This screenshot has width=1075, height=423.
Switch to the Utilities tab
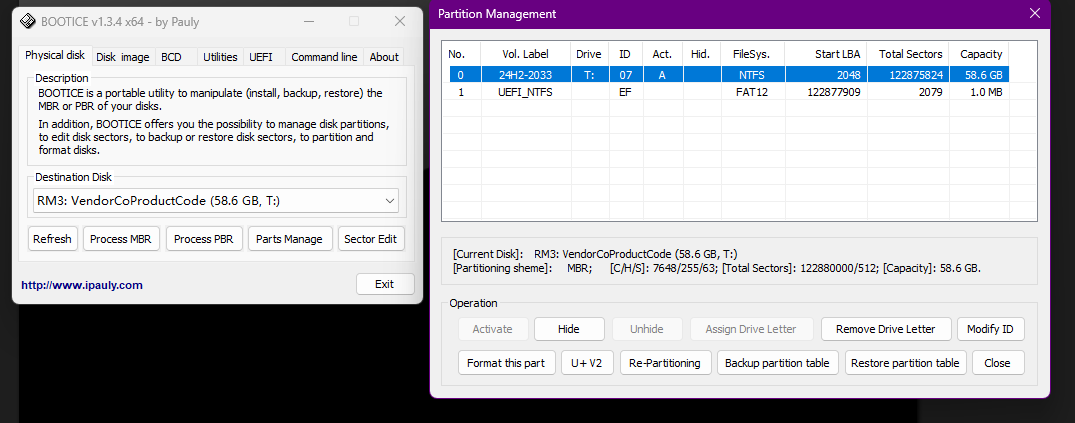pyautogui.click(x=220, y=57)
